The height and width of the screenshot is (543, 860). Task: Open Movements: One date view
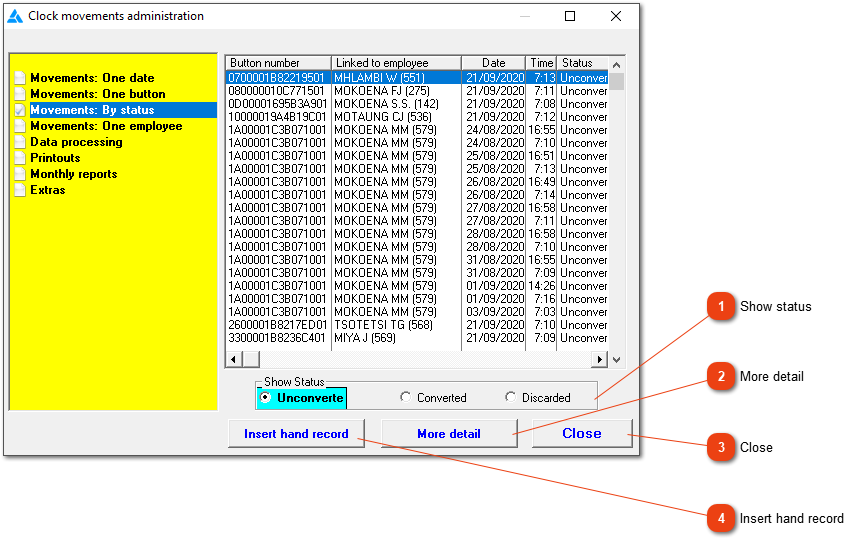click(92, 78)
